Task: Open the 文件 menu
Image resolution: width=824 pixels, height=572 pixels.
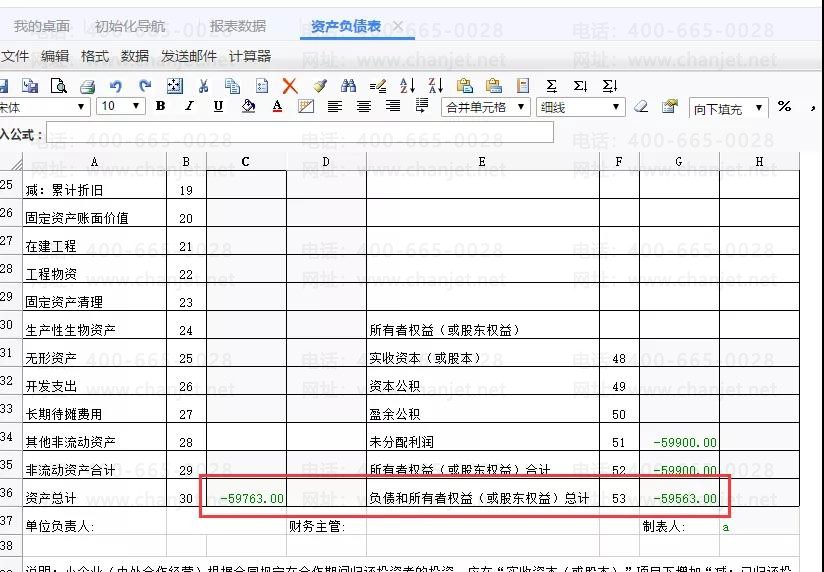Action: pyautogui.click(x=15, y=56)
